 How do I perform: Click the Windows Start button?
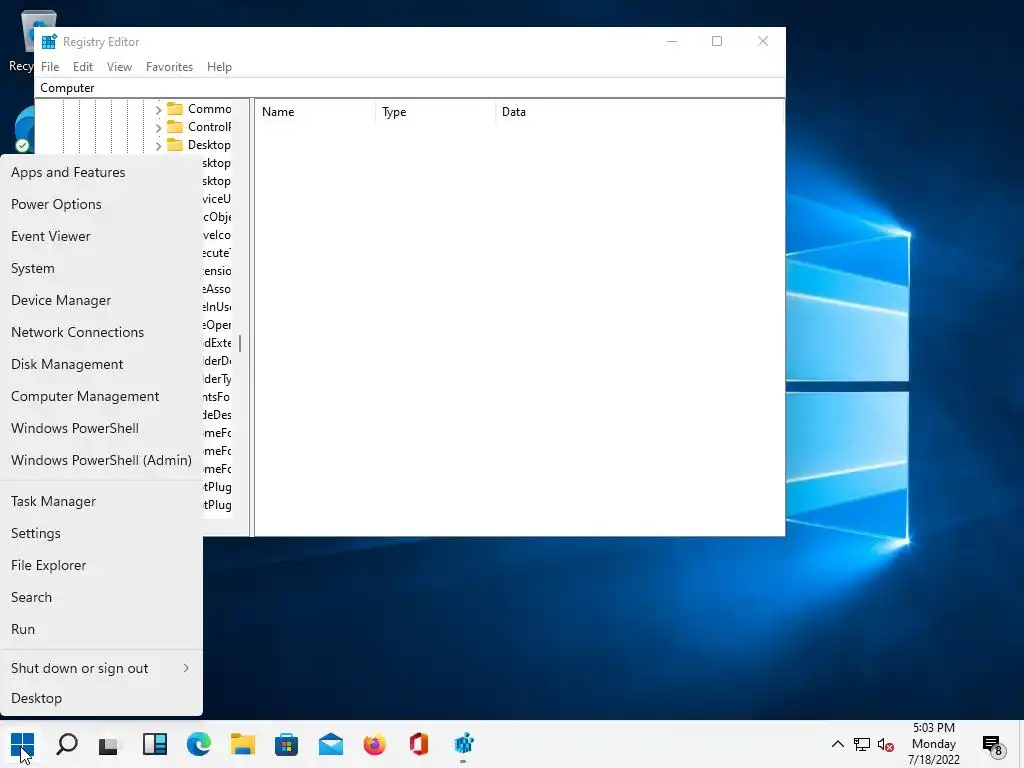22,744
